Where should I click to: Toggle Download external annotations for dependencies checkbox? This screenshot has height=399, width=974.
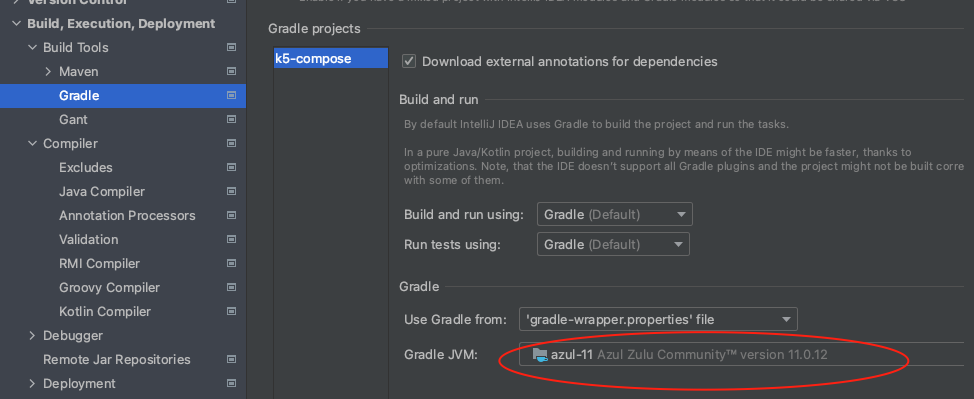click(x=409, y=62)
